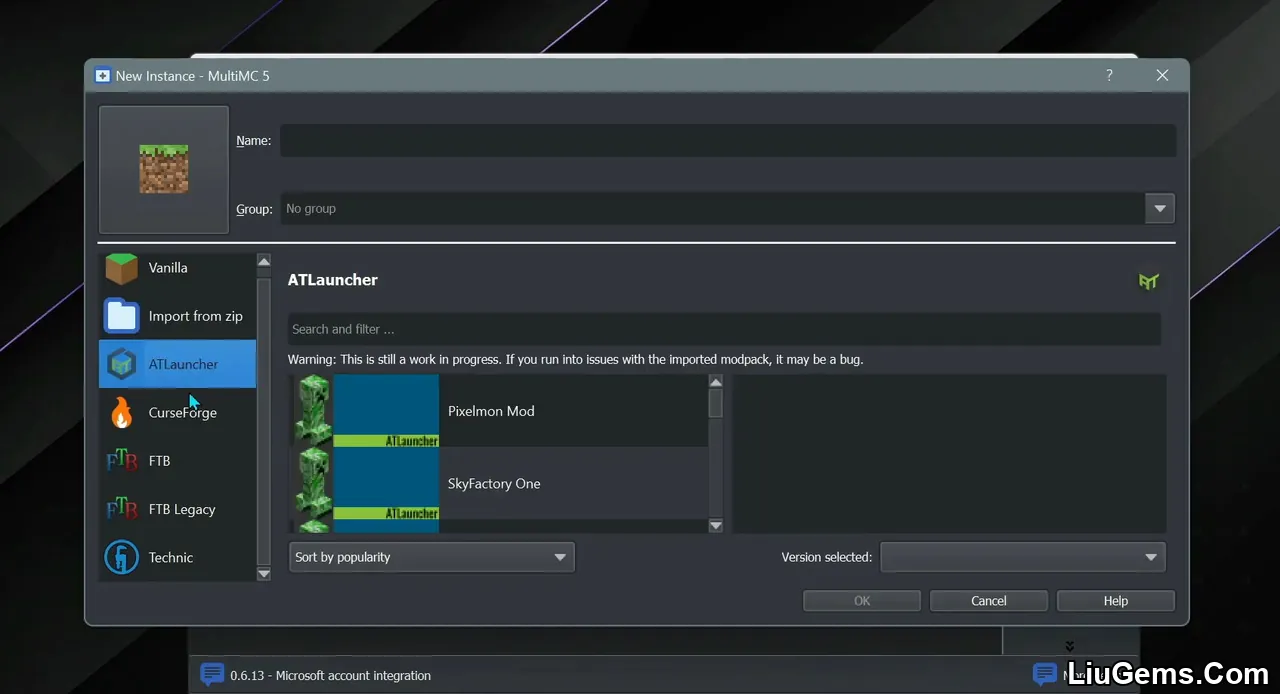Click the news speech bubble icon in main window
The height and width of the screenshot is (694, 1280).
[x=212, y=675]
